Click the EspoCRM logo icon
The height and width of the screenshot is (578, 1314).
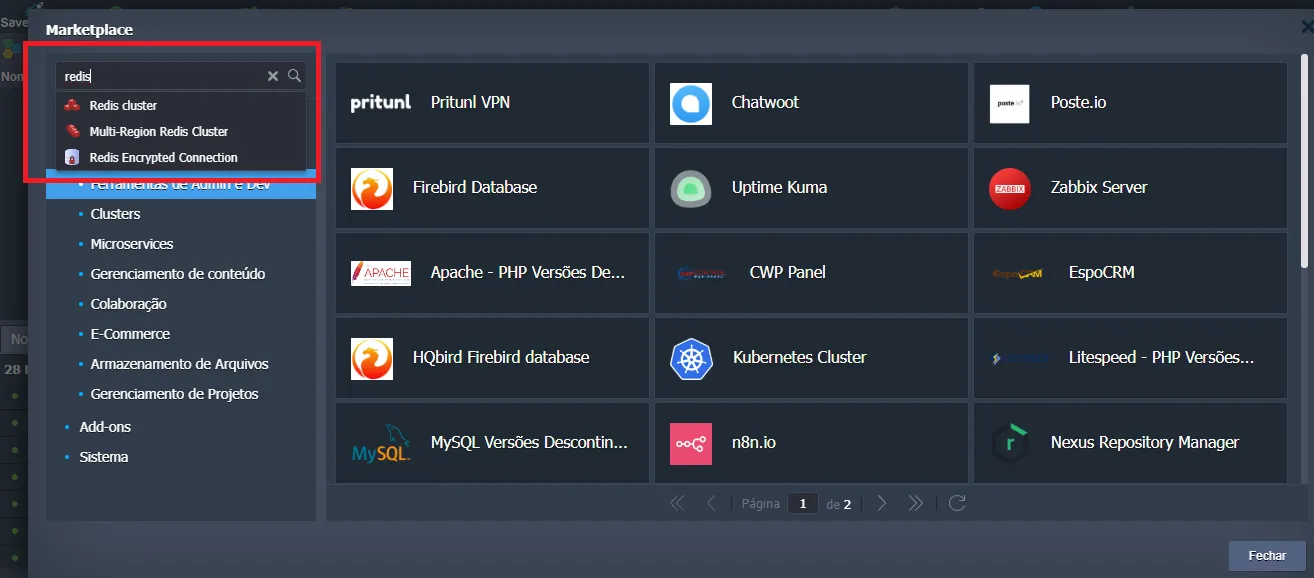click(x=1019, y=273)
